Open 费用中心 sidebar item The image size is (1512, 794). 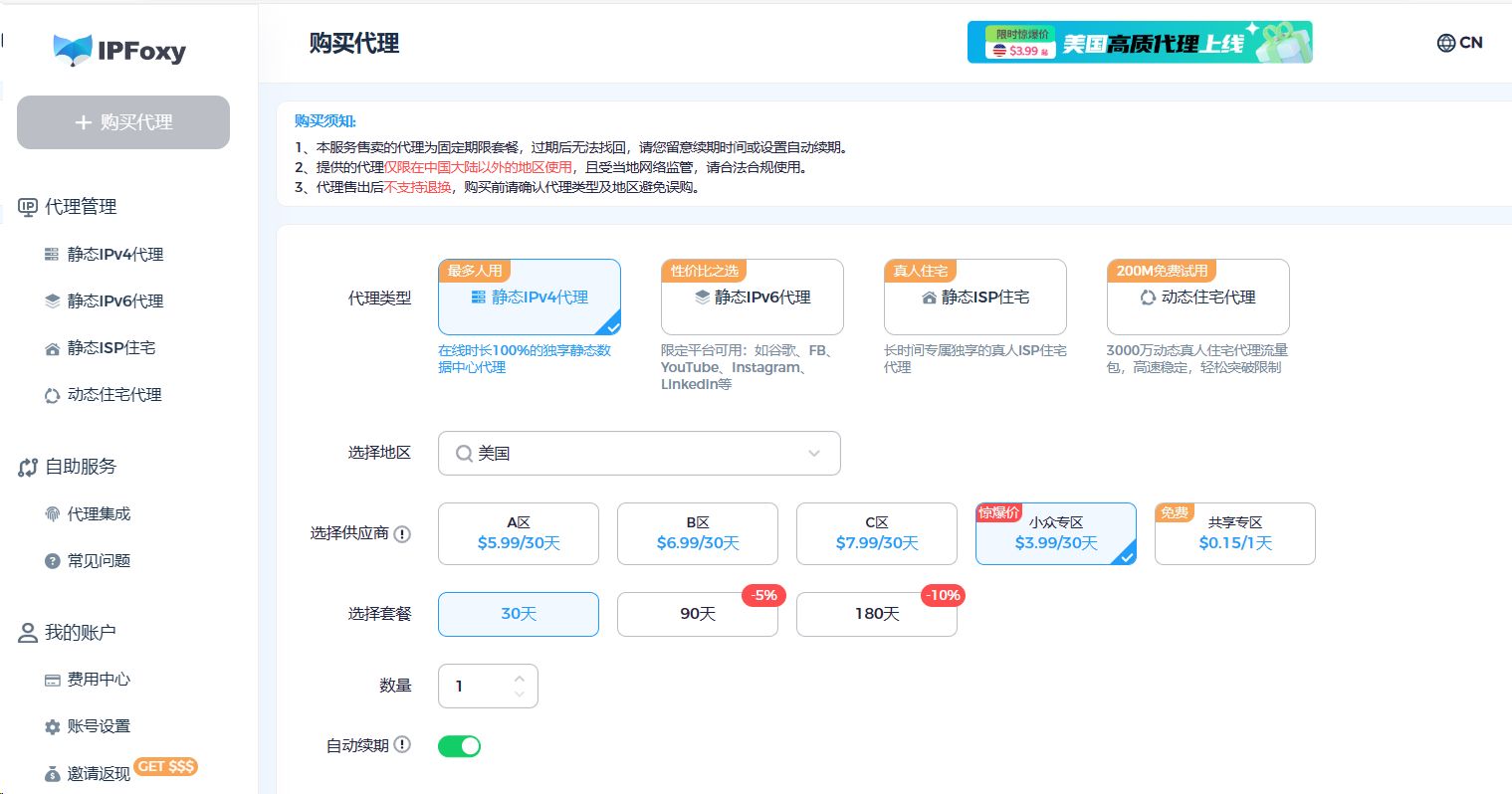click(100, 679)
